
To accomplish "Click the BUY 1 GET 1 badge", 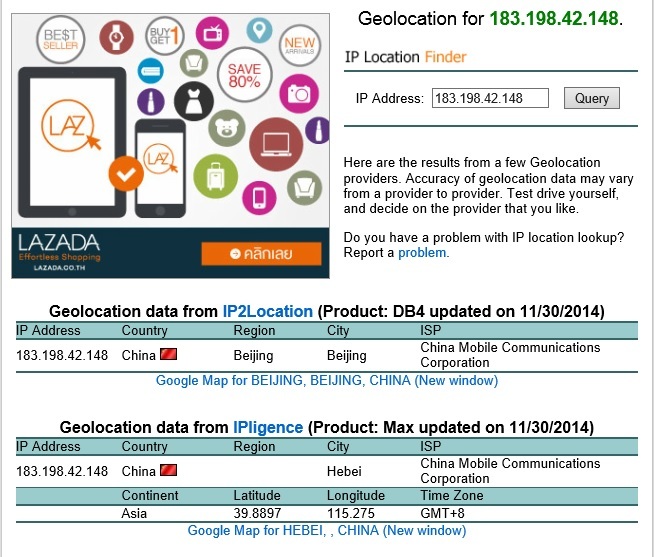I will point(164,36).
